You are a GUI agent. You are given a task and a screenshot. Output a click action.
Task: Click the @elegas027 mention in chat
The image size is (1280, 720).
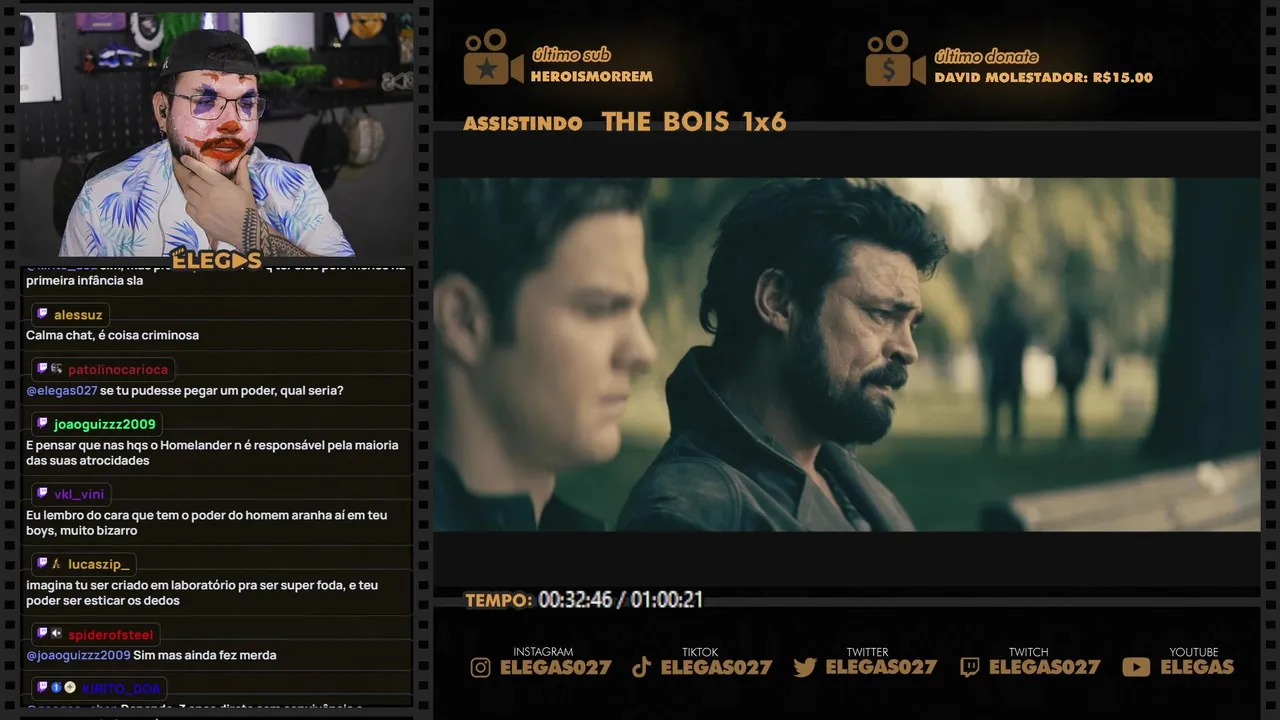[61, 391]
